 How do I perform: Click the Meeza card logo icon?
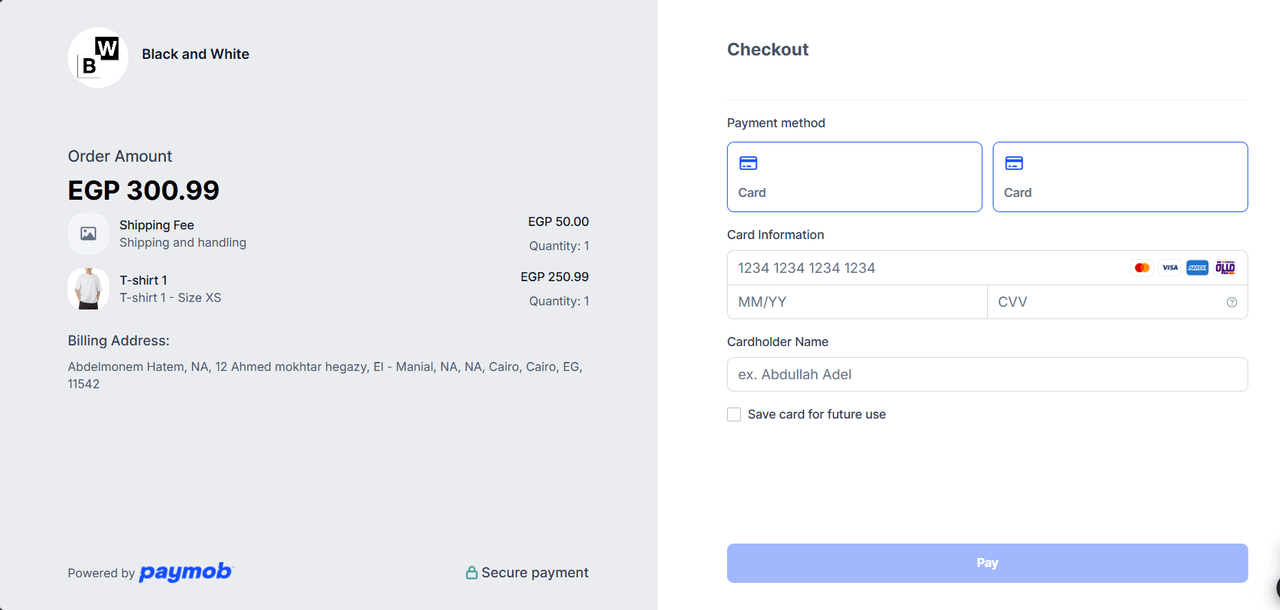click(x=1225, y=268)
